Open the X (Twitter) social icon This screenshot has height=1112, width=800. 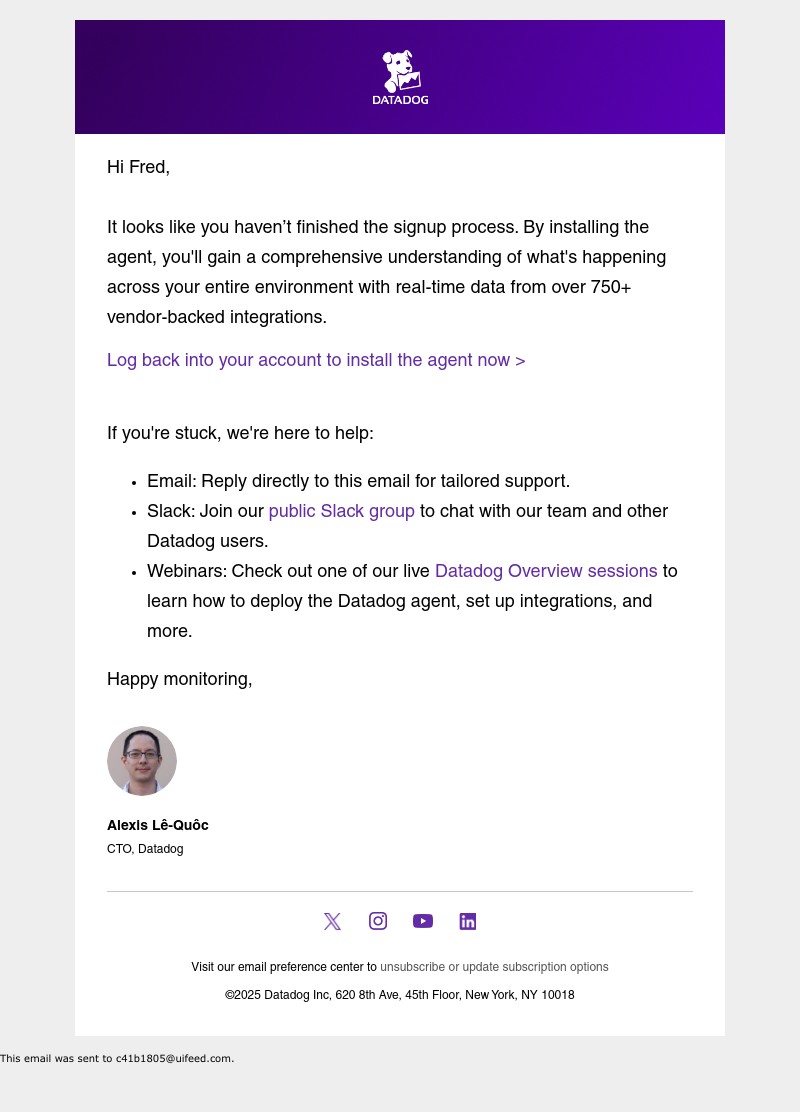coord(332,921)
